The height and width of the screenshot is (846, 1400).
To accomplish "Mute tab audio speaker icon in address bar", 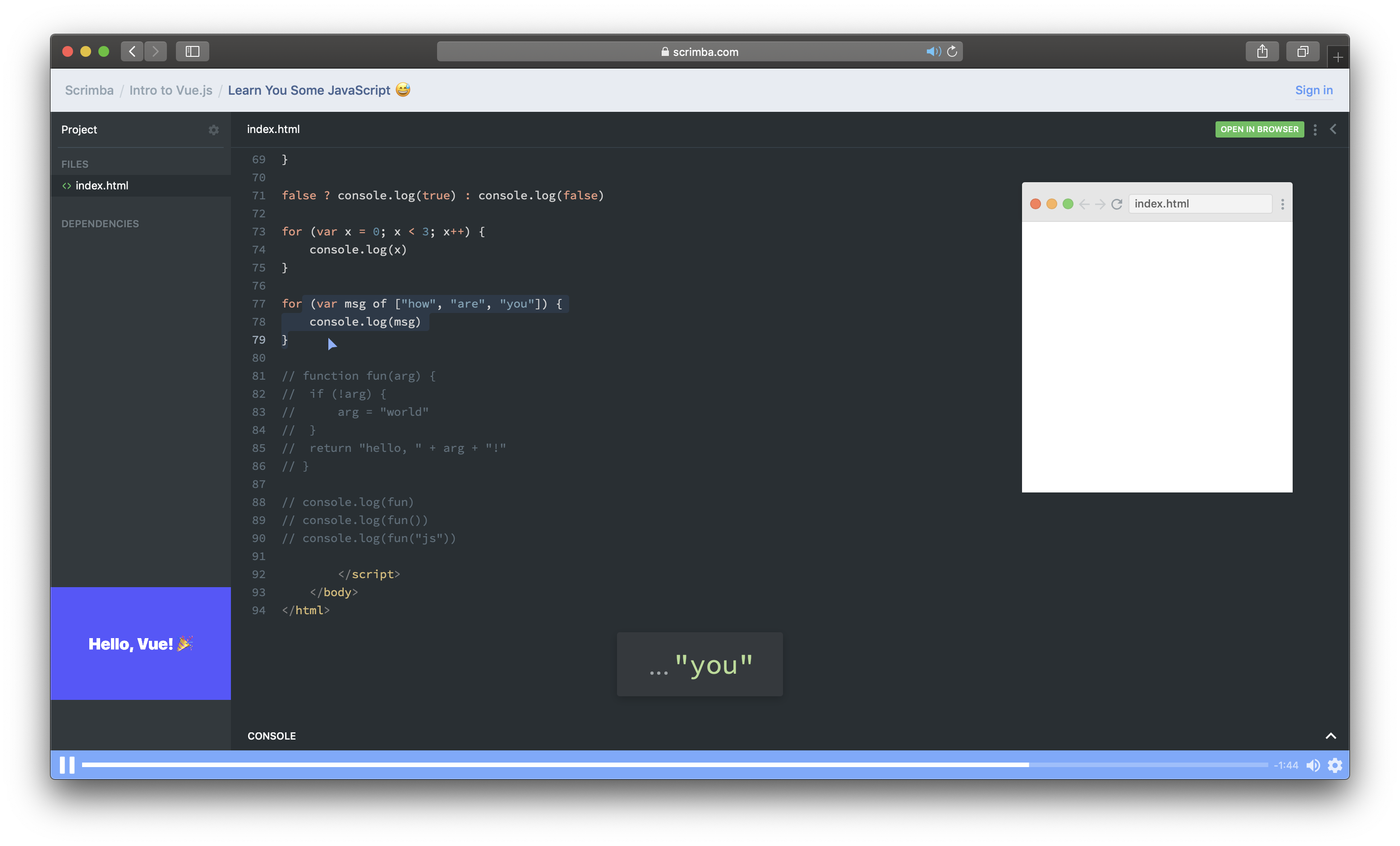I will 933,51.
